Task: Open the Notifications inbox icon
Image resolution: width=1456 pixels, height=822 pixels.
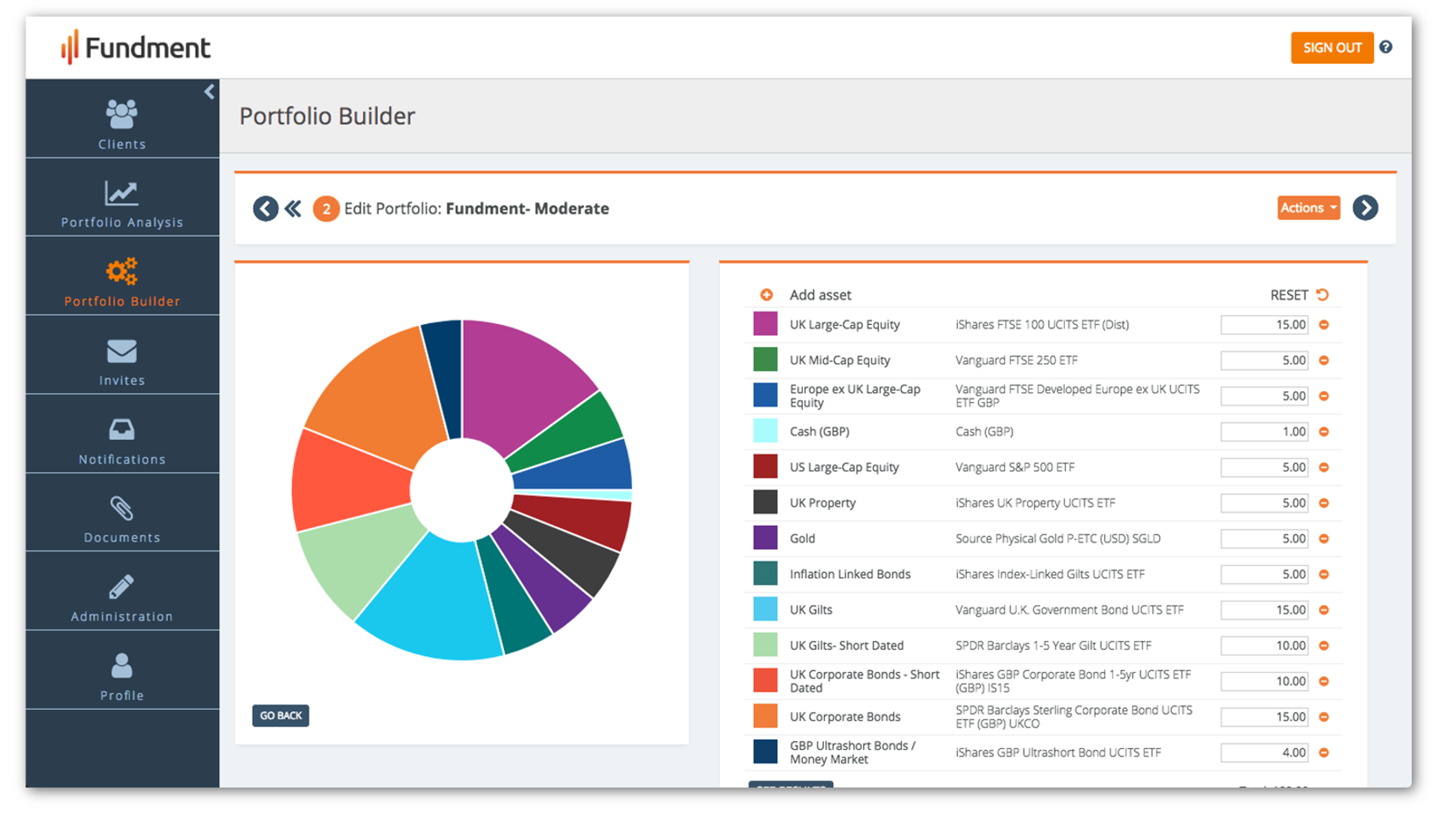Action: [x=122, y=430]
